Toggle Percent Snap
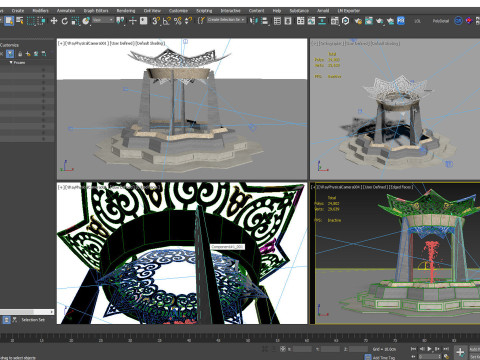This screenshot has height=360, width=480. 178,21
